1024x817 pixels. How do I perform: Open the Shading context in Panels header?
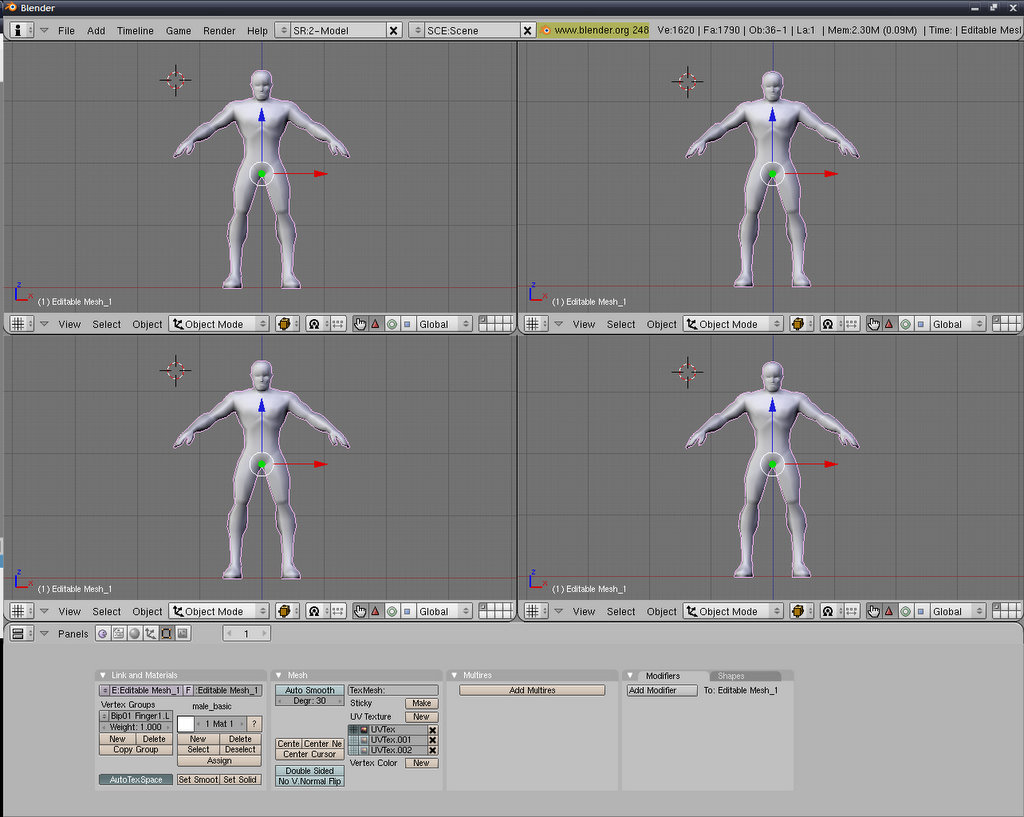(134, 634)
